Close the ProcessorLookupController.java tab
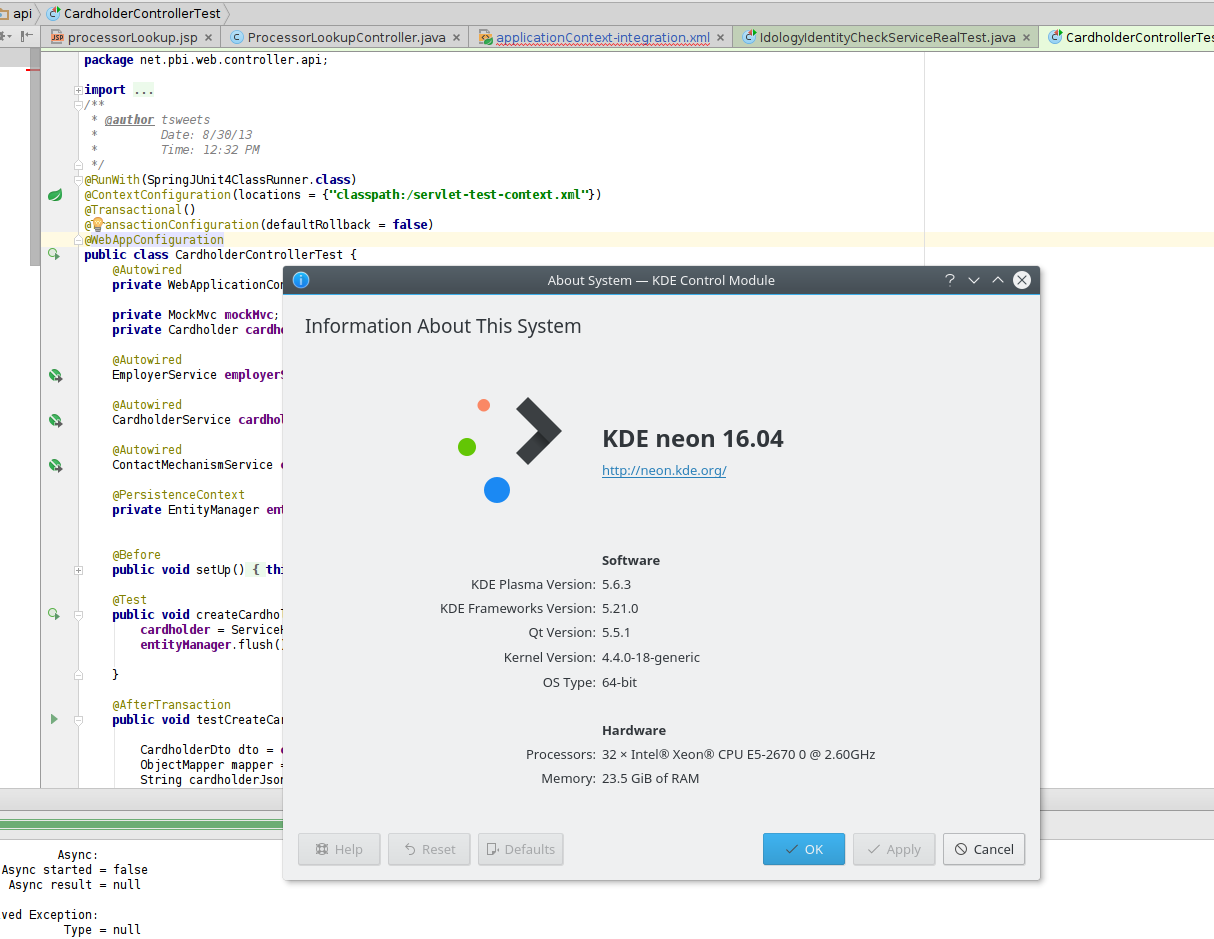1214x939 pixels. pos(456,38)
